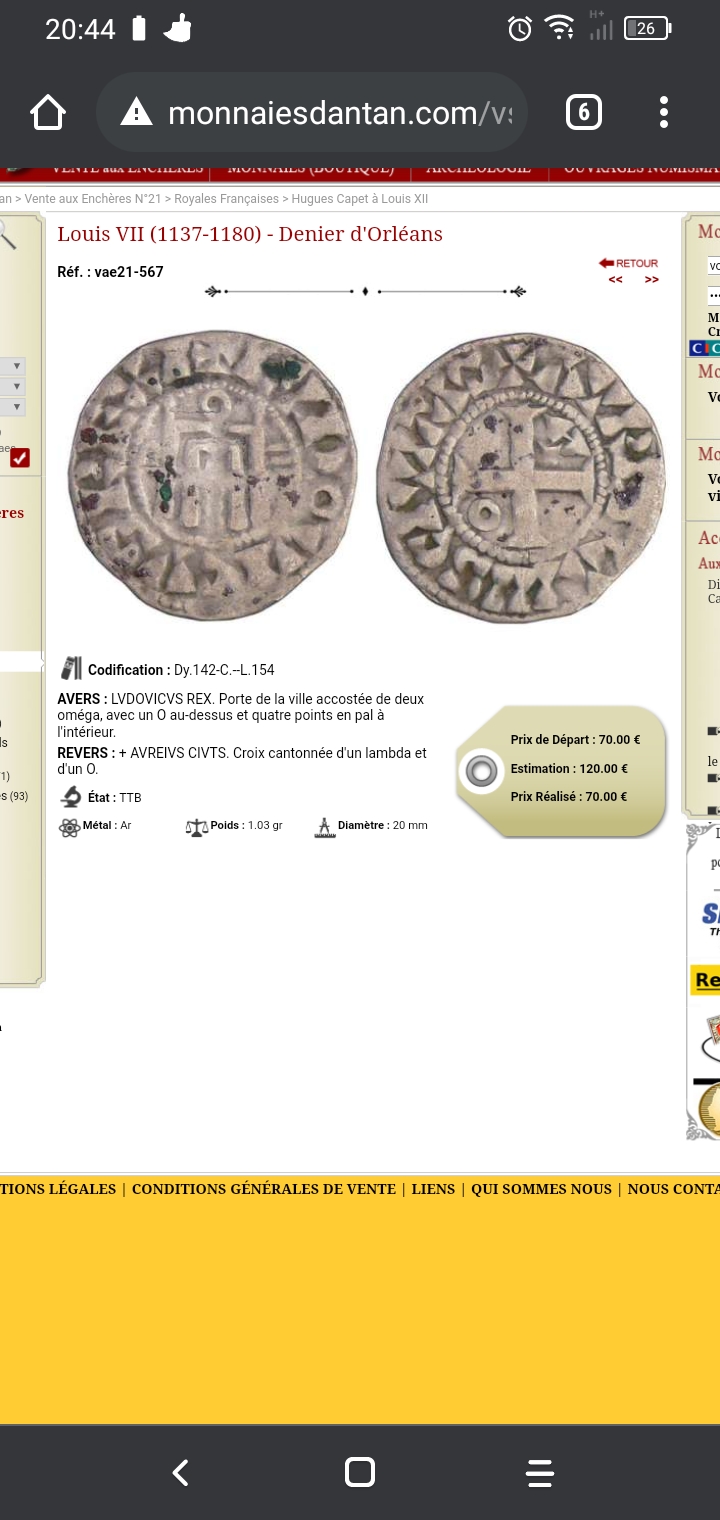Tap the Android home square button
This screenshot has width=720, height=1520.
click(x=360, y=1472)
